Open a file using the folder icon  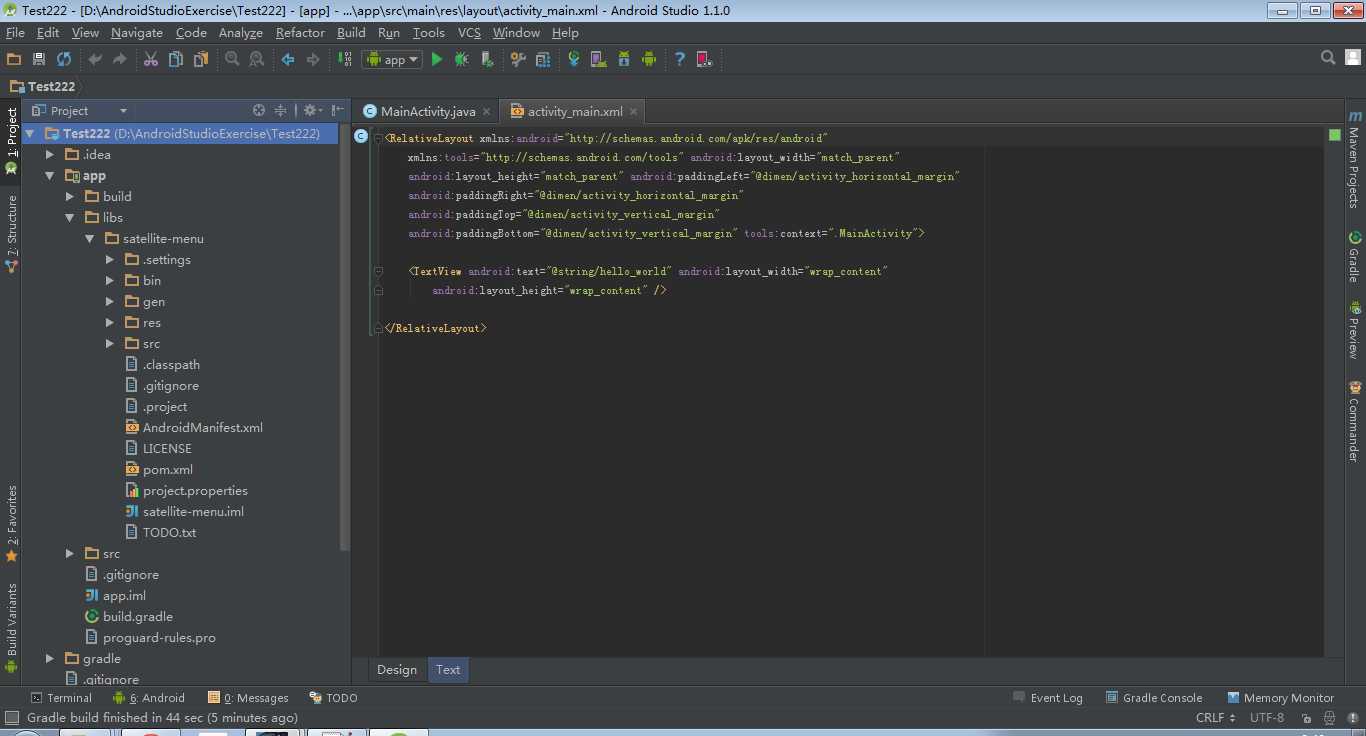14,59
